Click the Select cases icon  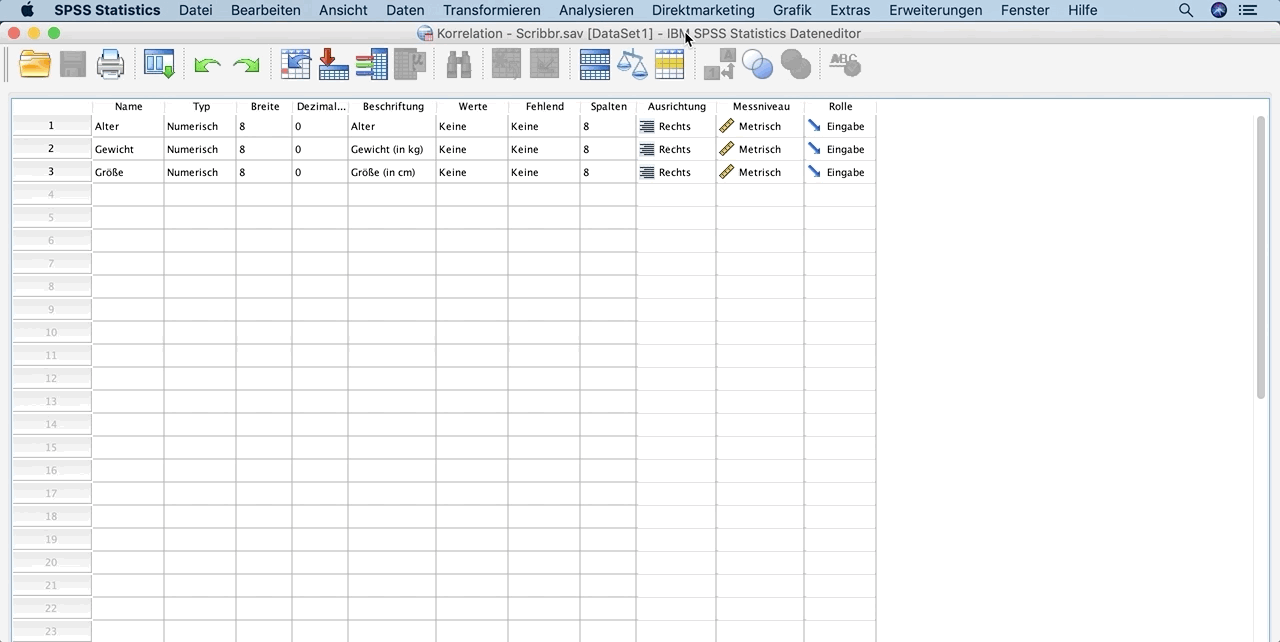coord(669,65)
